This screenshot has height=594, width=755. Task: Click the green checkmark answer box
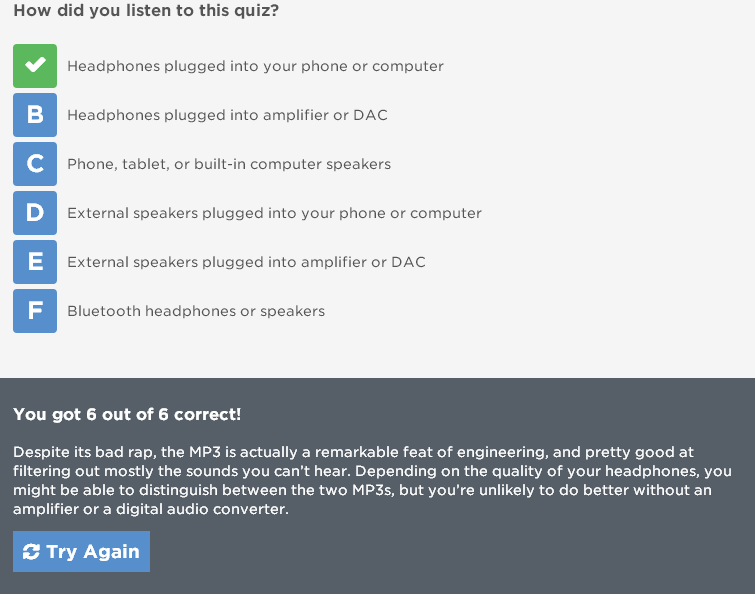[x=35, y=66]
